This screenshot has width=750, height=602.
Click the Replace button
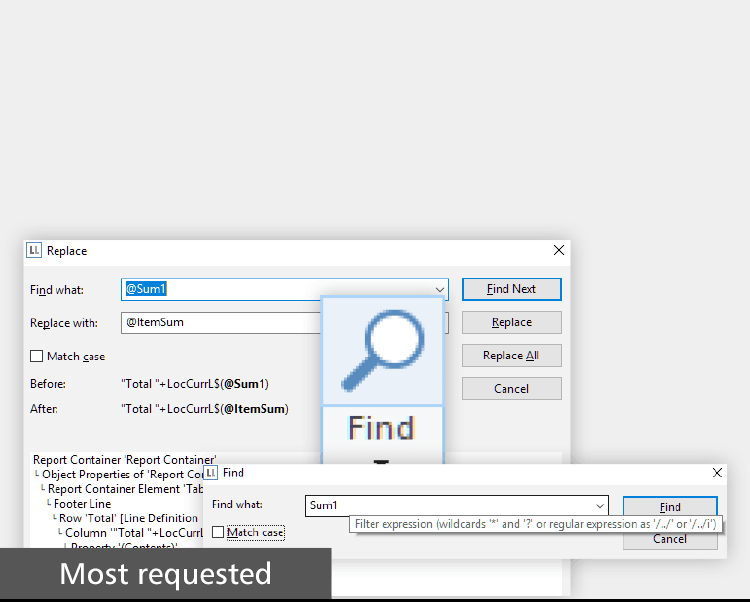coord(511,322)
